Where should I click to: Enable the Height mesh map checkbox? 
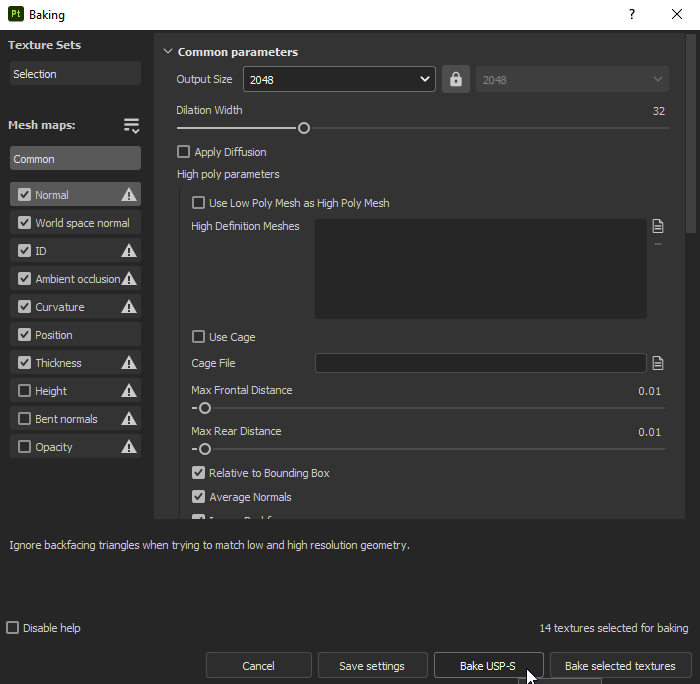click(25, 391)
